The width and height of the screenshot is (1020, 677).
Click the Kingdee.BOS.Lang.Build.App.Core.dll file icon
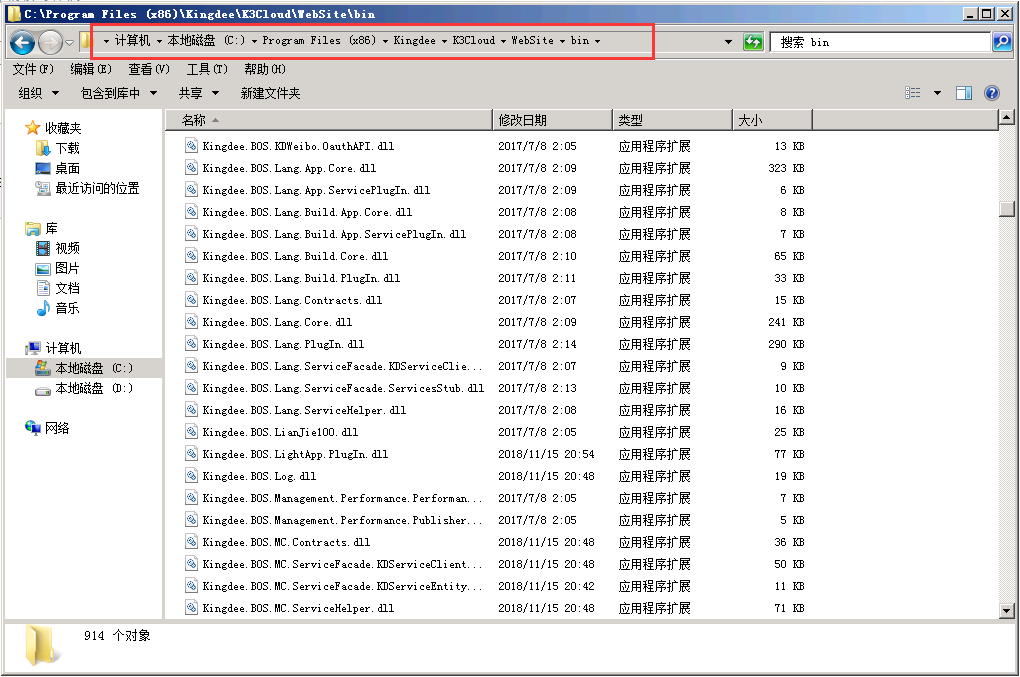(x=191, y=212)
